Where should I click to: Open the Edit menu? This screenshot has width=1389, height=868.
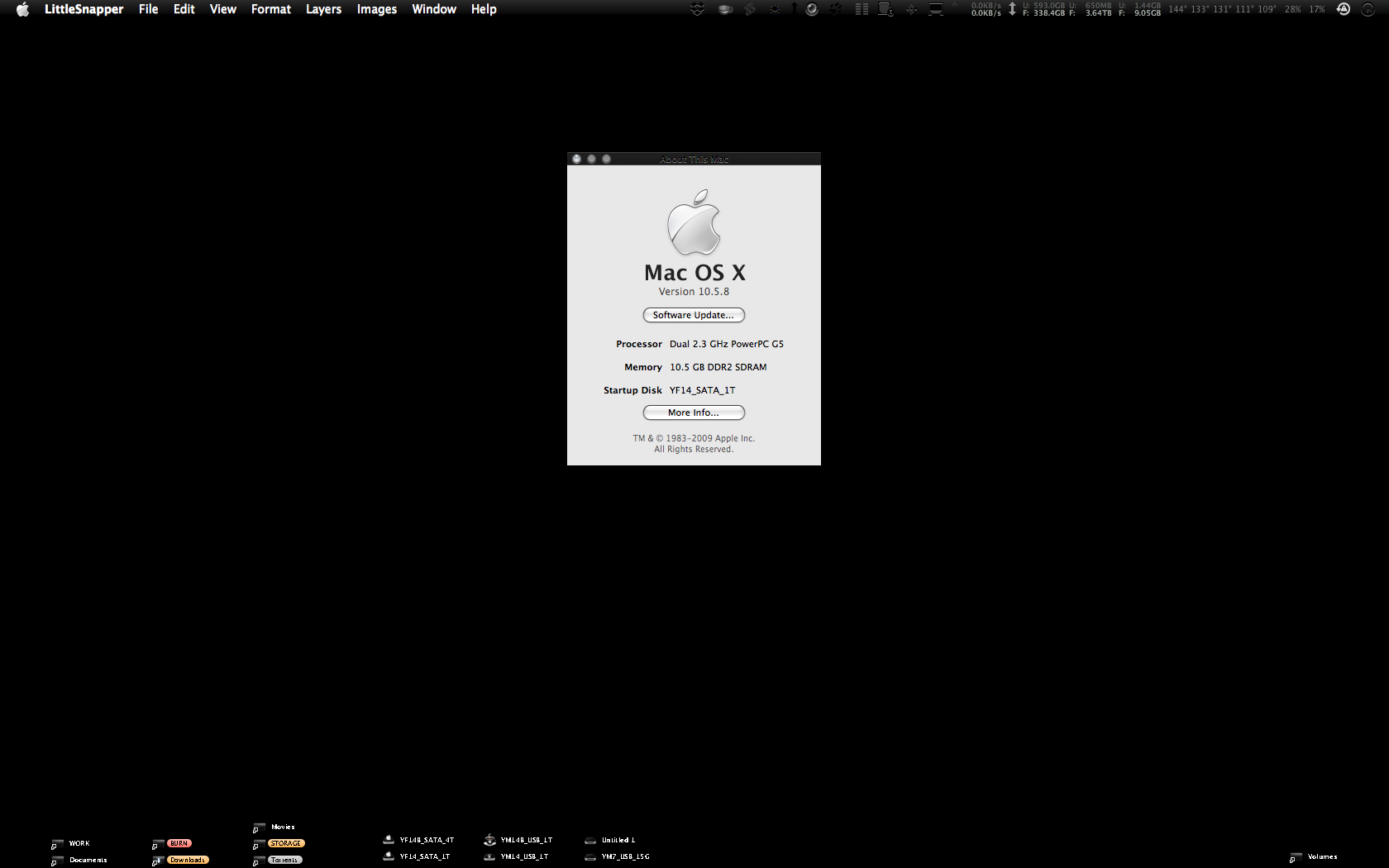click(x=184, y=9)
